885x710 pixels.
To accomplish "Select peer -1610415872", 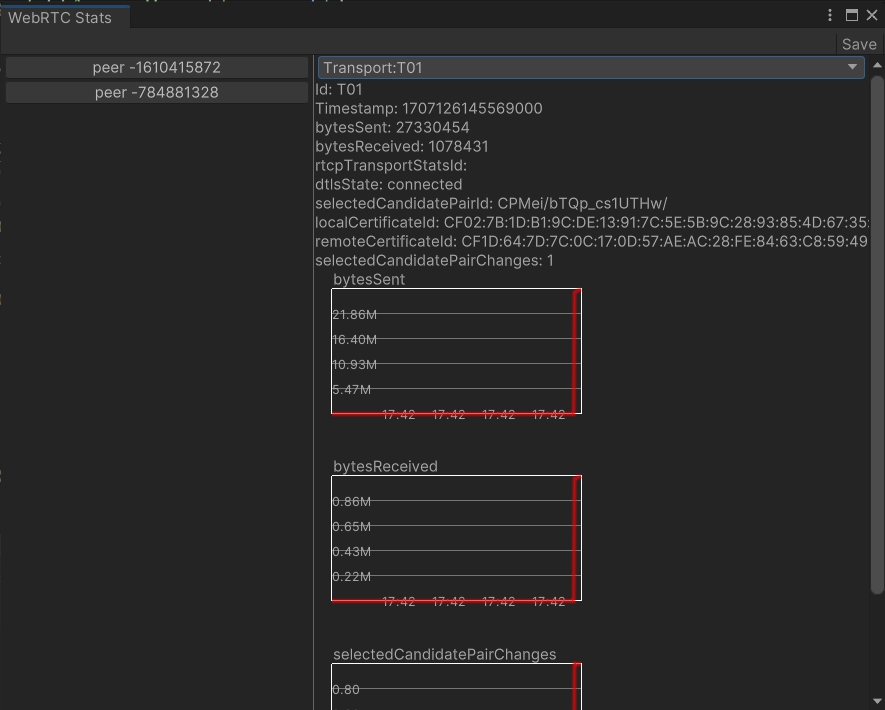I will [157, 67].
